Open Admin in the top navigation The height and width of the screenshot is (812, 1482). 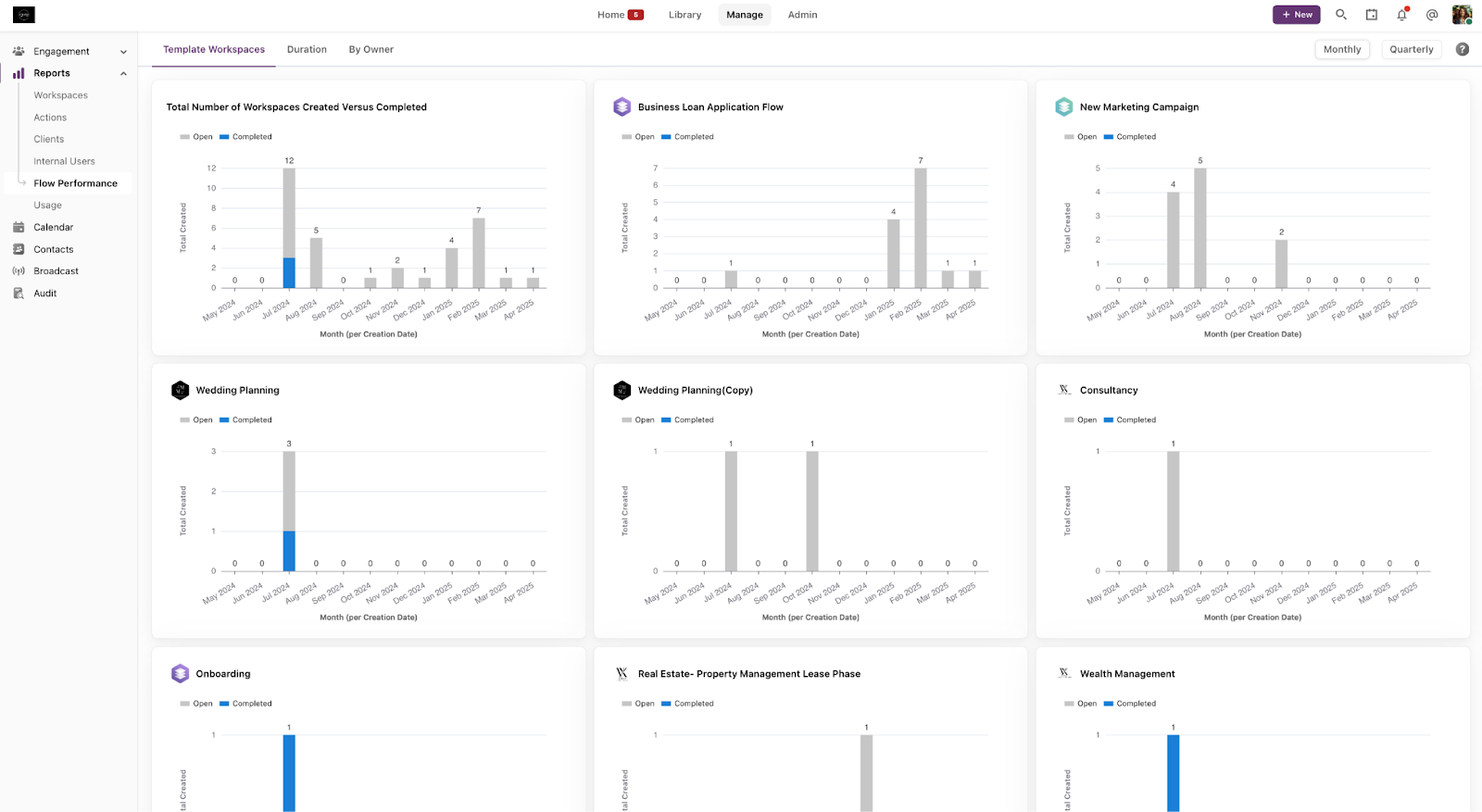[803, 15]
